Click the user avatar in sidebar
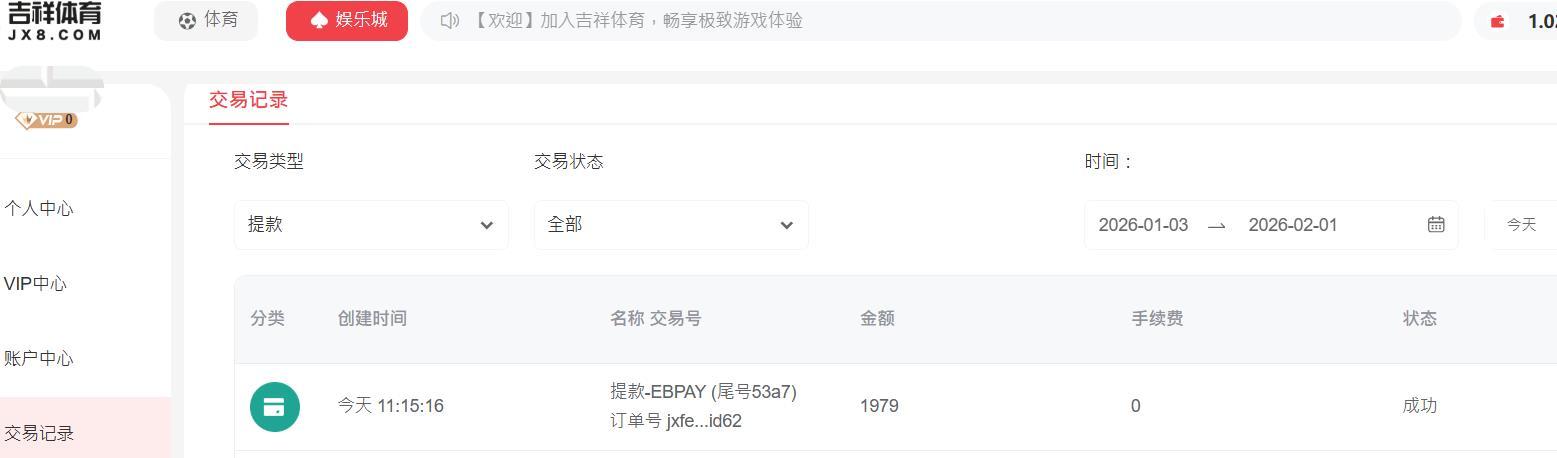1557x458 pixels. pyautogui.click(x=50, y=89)
